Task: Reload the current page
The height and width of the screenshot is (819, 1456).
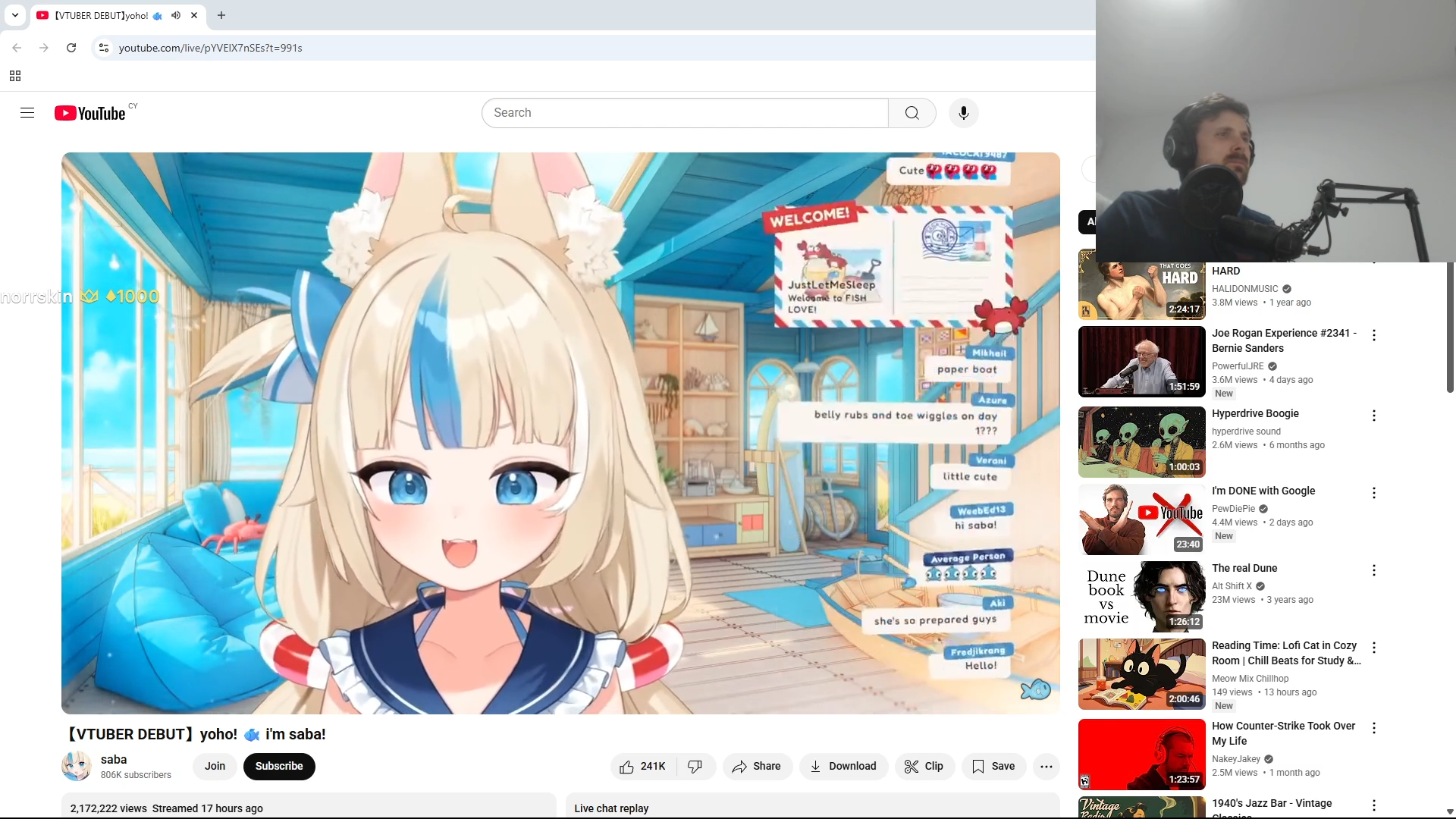Action: click(71, 48)
